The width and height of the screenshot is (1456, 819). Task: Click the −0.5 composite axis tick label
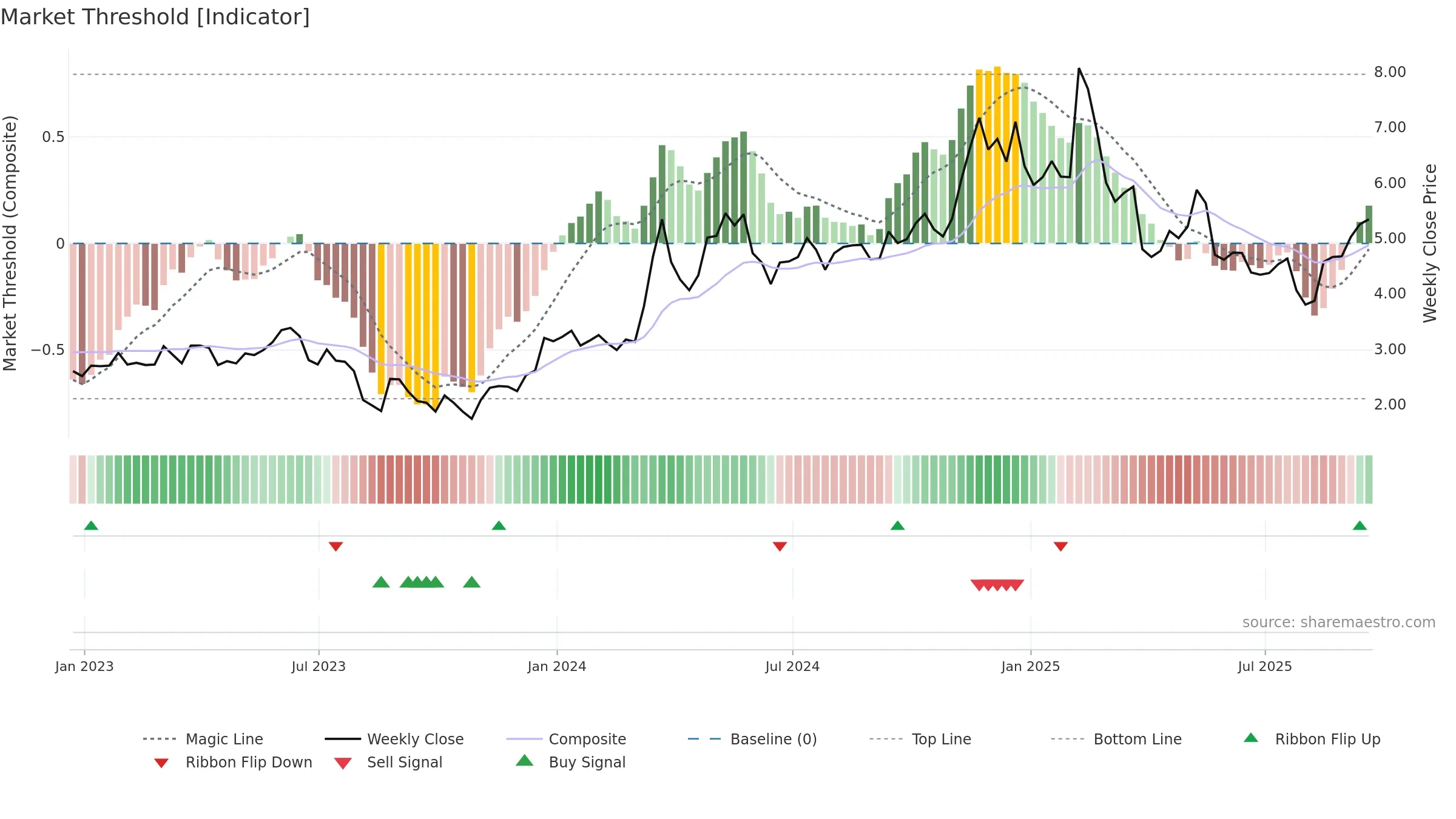coord(47,350)
